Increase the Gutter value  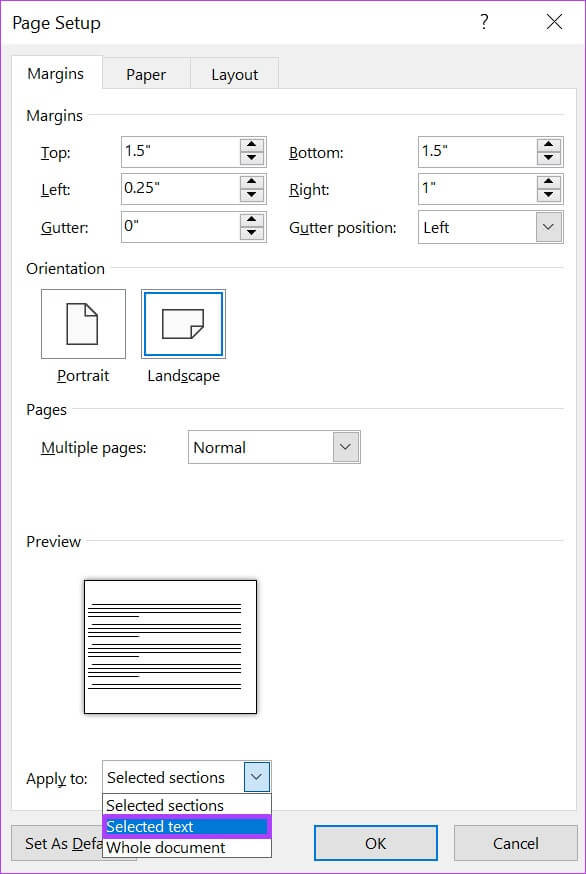(x=252, y=220)
